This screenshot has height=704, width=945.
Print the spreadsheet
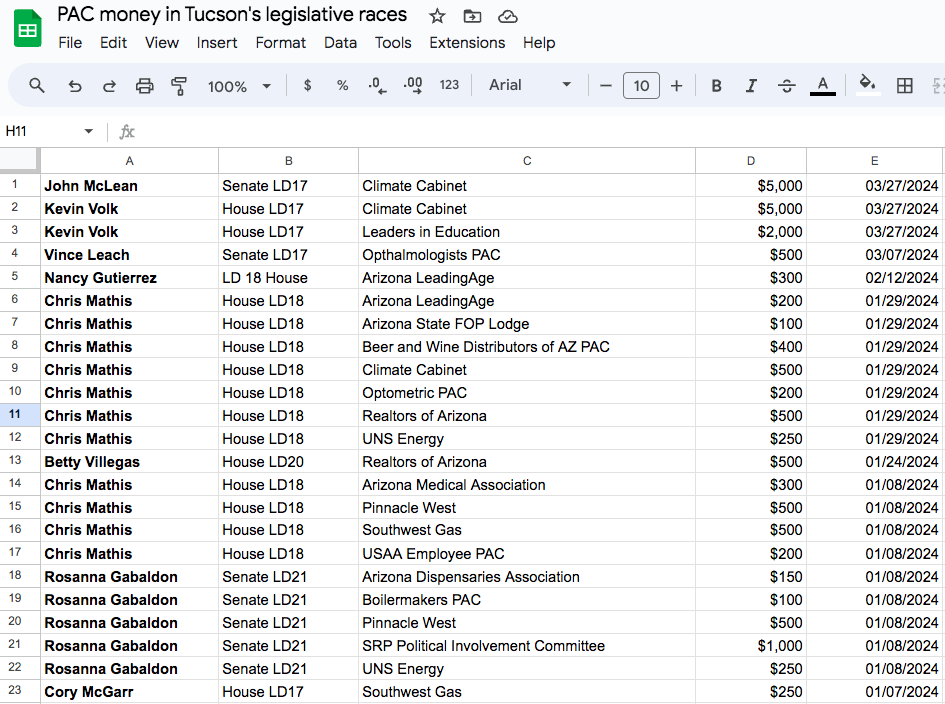(144, 86)
